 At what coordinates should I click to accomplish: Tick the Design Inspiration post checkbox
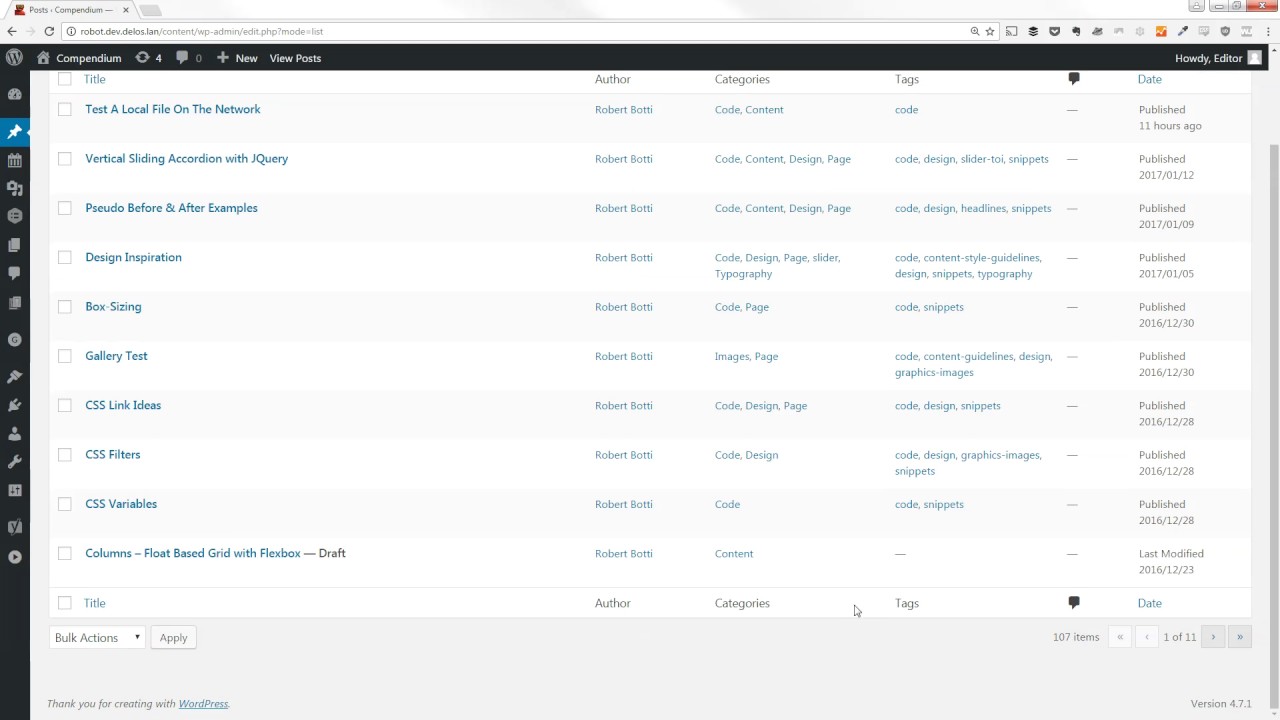tap(65, 258)
